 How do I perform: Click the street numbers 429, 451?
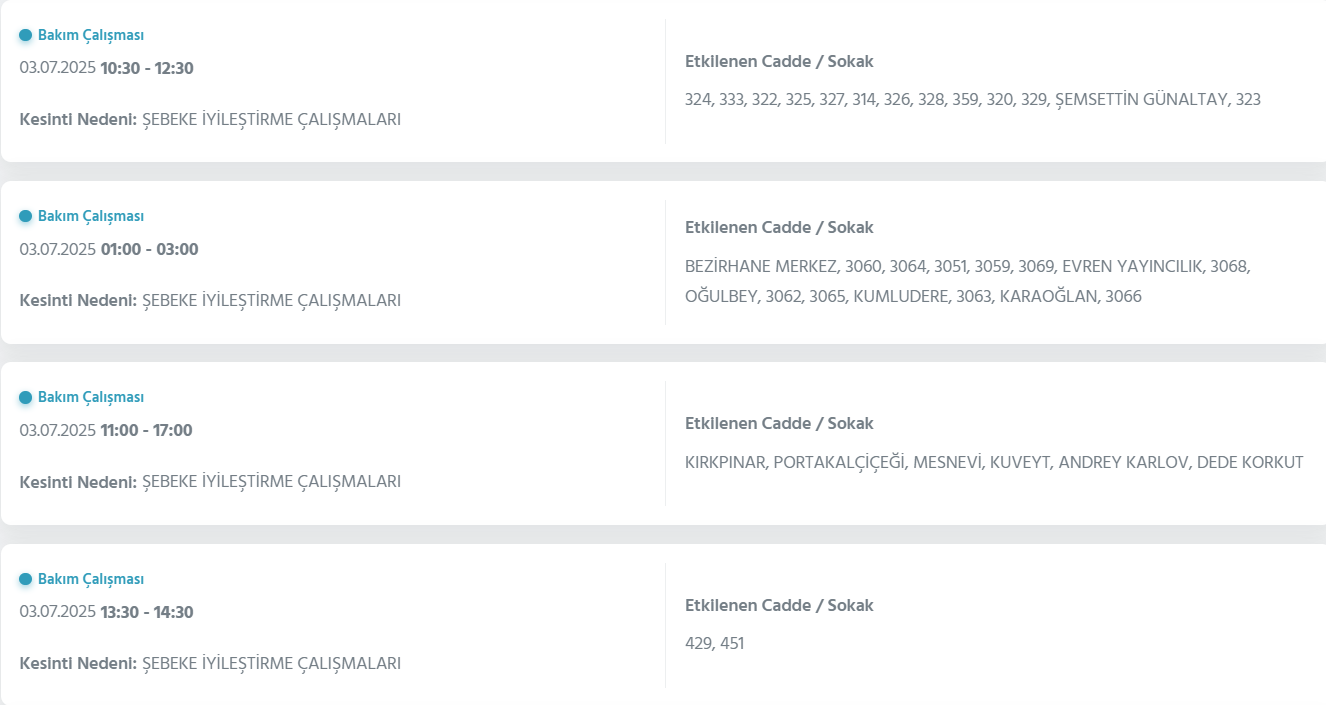714,644
